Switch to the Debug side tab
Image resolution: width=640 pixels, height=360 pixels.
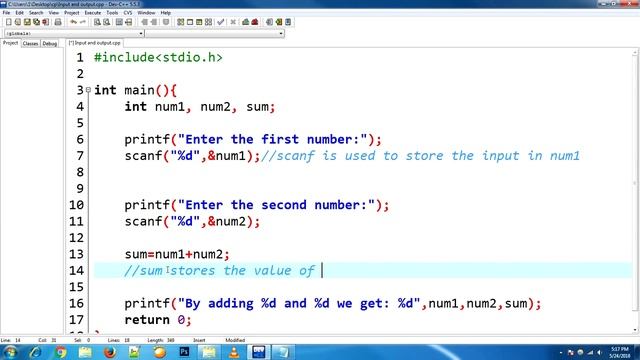coord(50,43)
